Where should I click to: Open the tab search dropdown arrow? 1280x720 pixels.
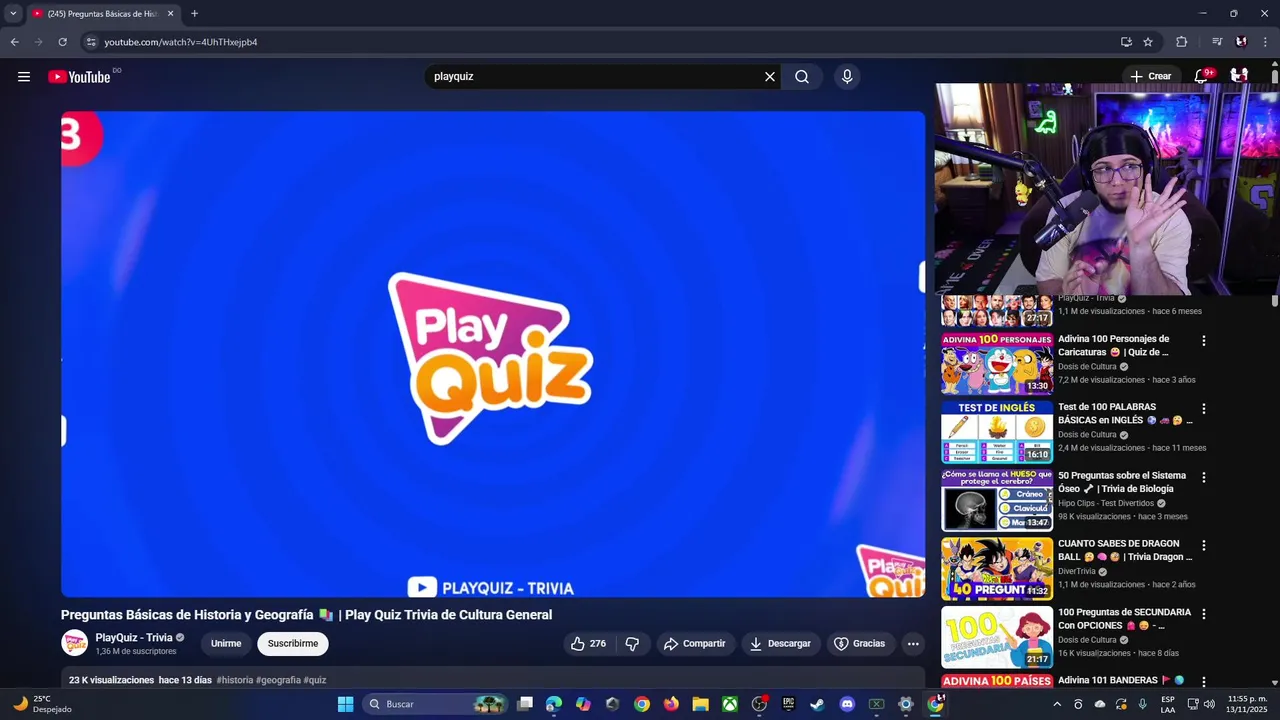click(13, 14)
